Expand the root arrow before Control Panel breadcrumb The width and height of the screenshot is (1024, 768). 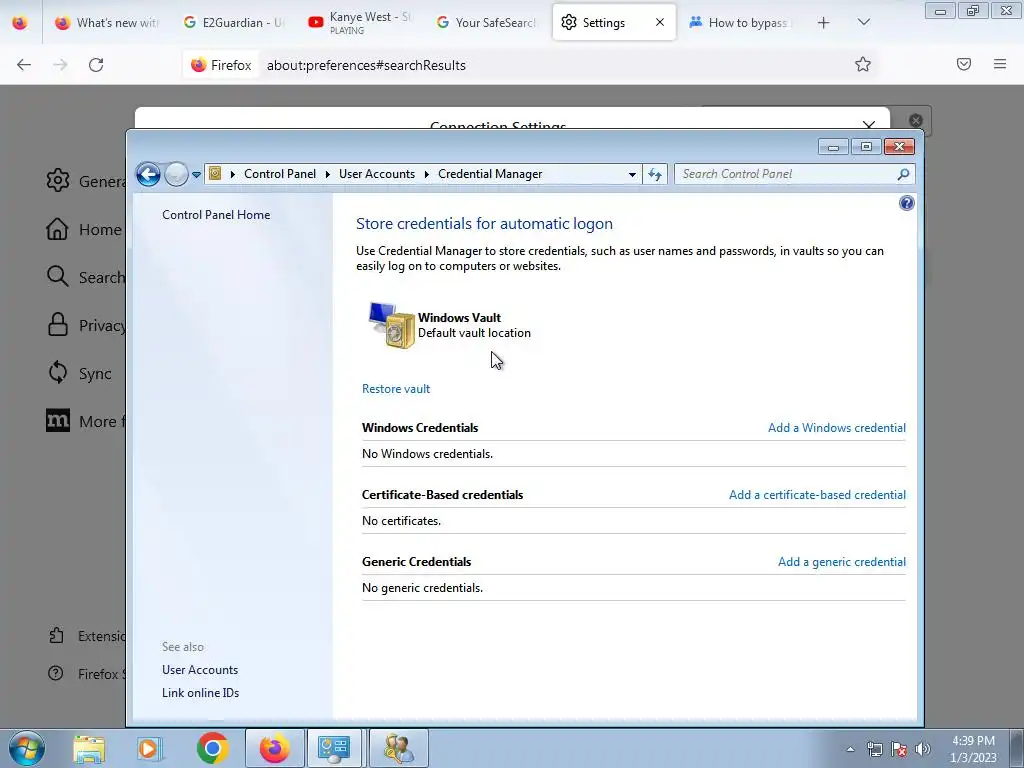tap(232, 174)
